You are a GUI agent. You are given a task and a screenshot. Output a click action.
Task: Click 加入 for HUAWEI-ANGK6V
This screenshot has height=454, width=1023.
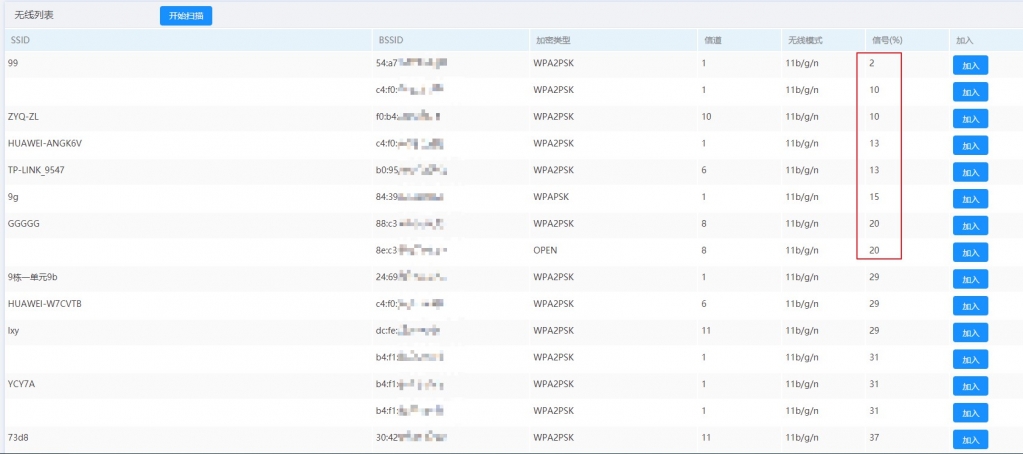click(969, 145)
